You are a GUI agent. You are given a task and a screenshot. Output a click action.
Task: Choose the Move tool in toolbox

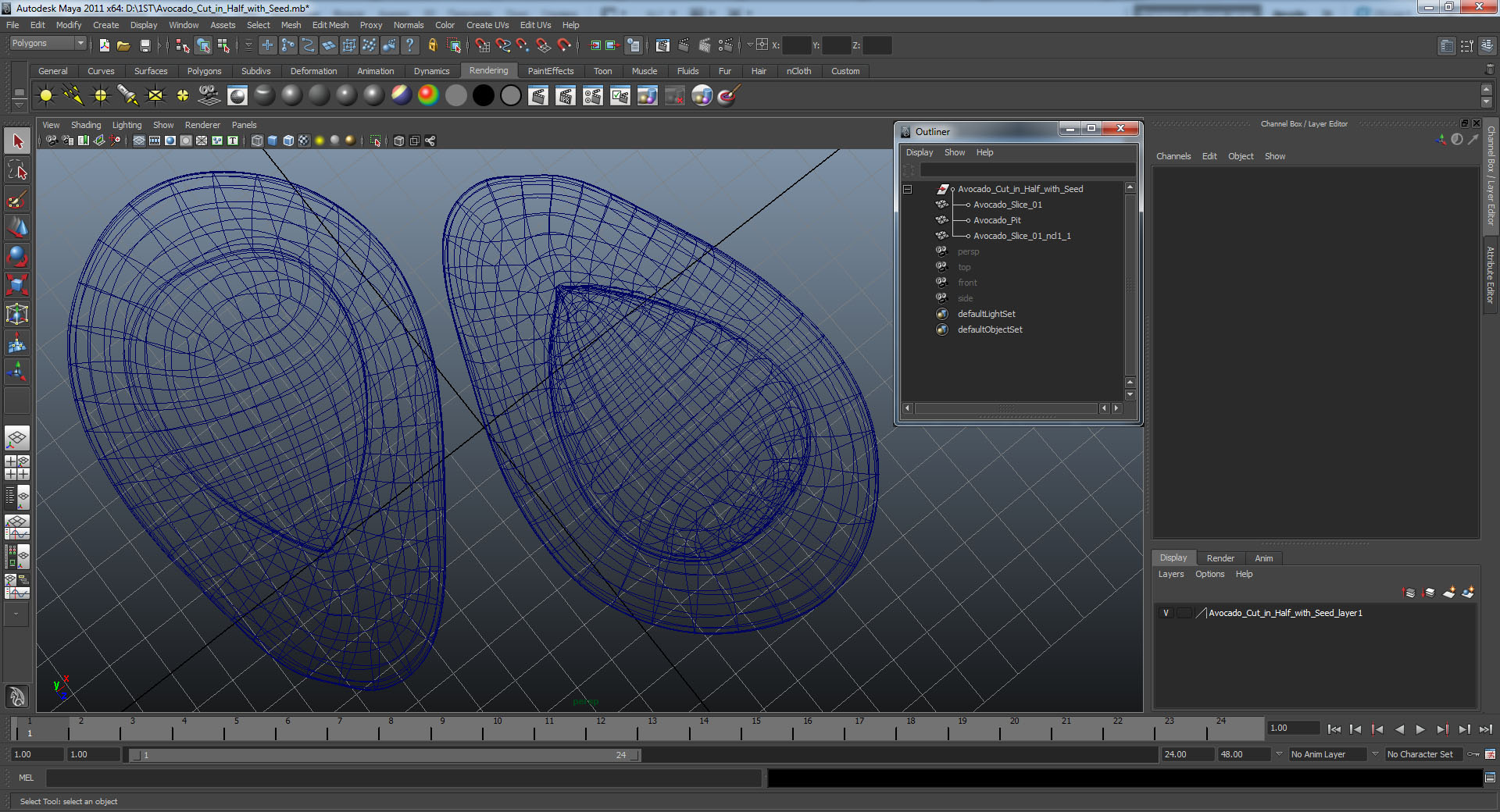(17, 228)
